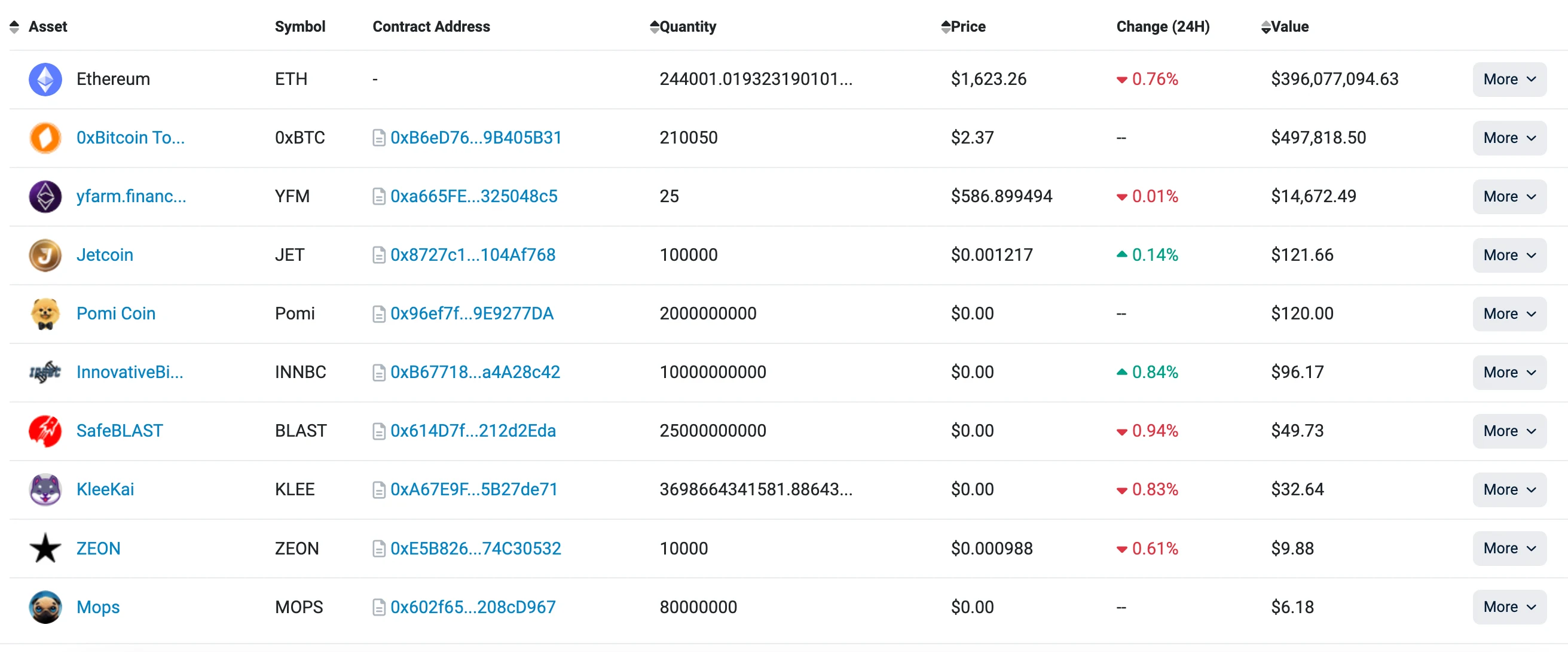This screenshot has height=652, width=1568.
Task: Click contract document icon beside 0xB67718...a4A28c42
Action: [x=378, y=372]
